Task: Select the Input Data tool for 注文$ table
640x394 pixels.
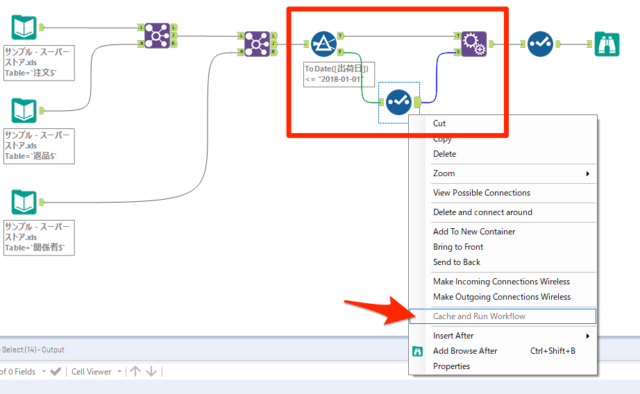Action: (x=24, y=27)
